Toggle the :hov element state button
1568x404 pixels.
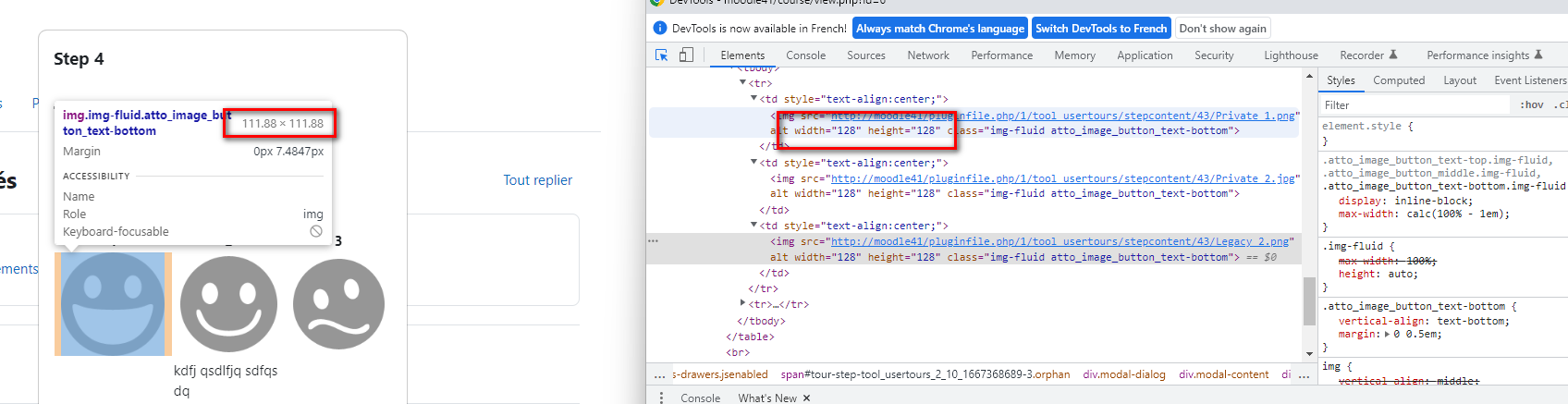point(1532,105)
